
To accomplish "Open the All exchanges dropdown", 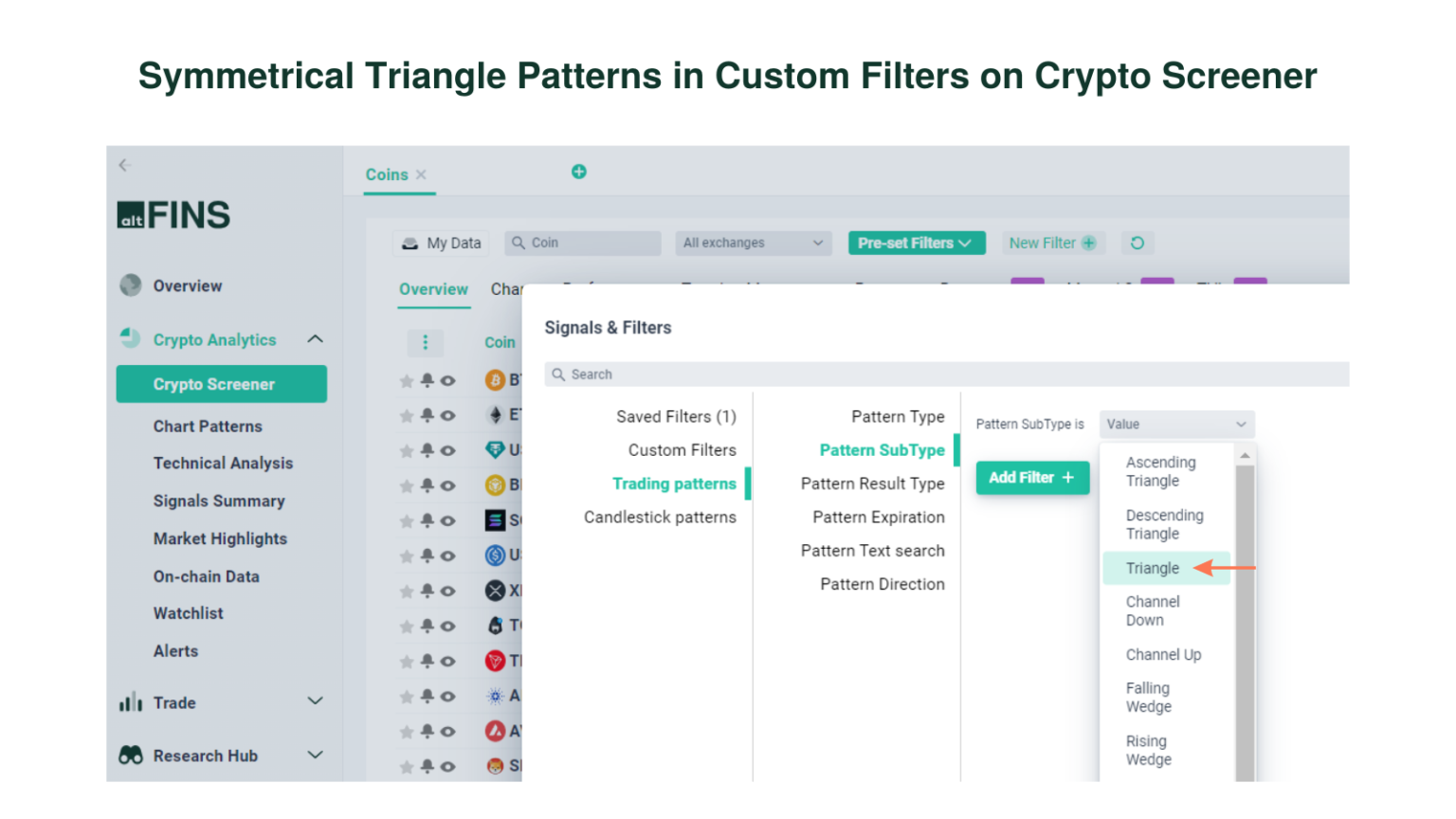I will [754, 244].
